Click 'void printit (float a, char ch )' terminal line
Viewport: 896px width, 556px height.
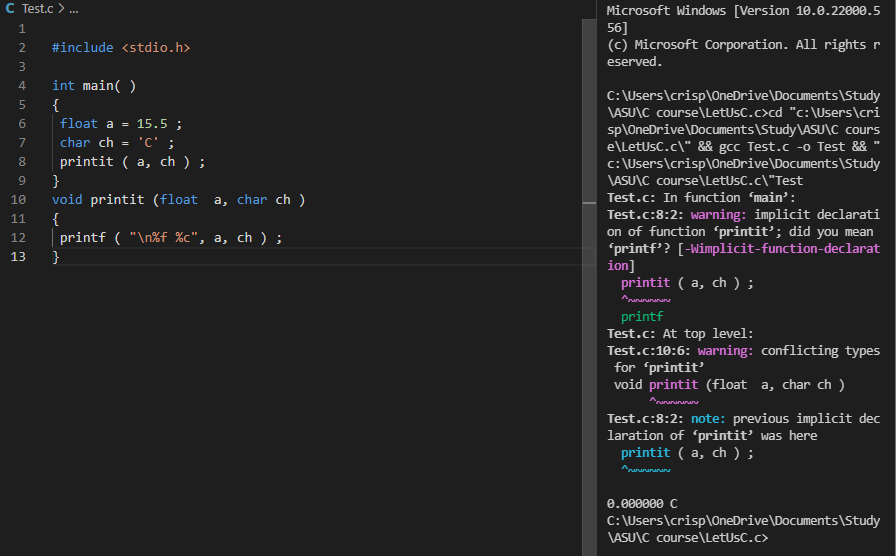729,385
